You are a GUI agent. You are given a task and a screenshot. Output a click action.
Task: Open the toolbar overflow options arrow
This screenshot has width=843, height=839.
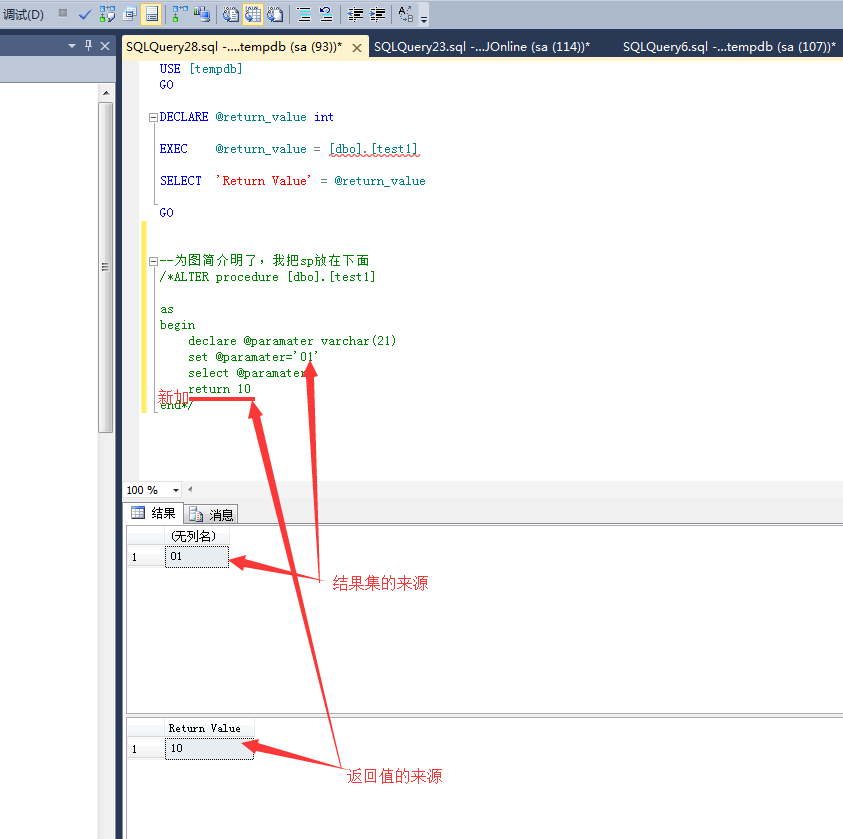click(424, 19)
